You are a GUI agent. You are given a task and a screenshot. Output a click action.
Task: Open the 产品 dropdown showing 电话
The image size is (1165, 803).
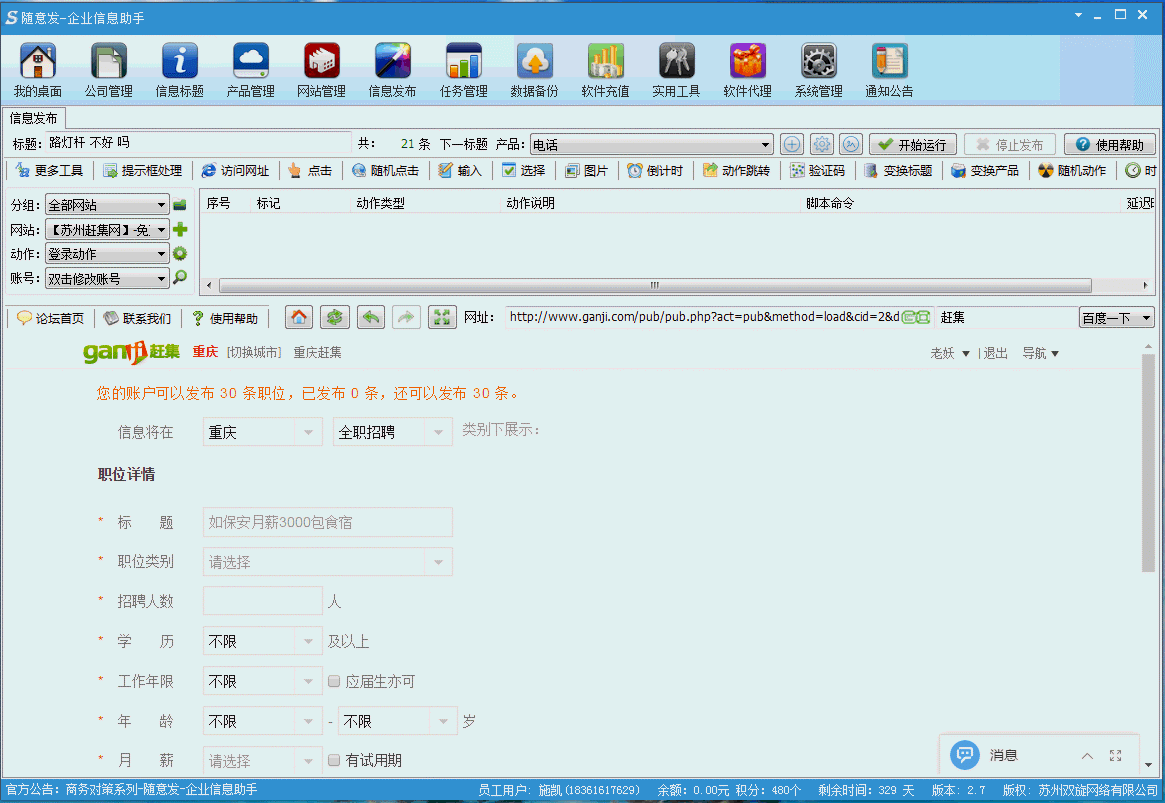point(652,144)
